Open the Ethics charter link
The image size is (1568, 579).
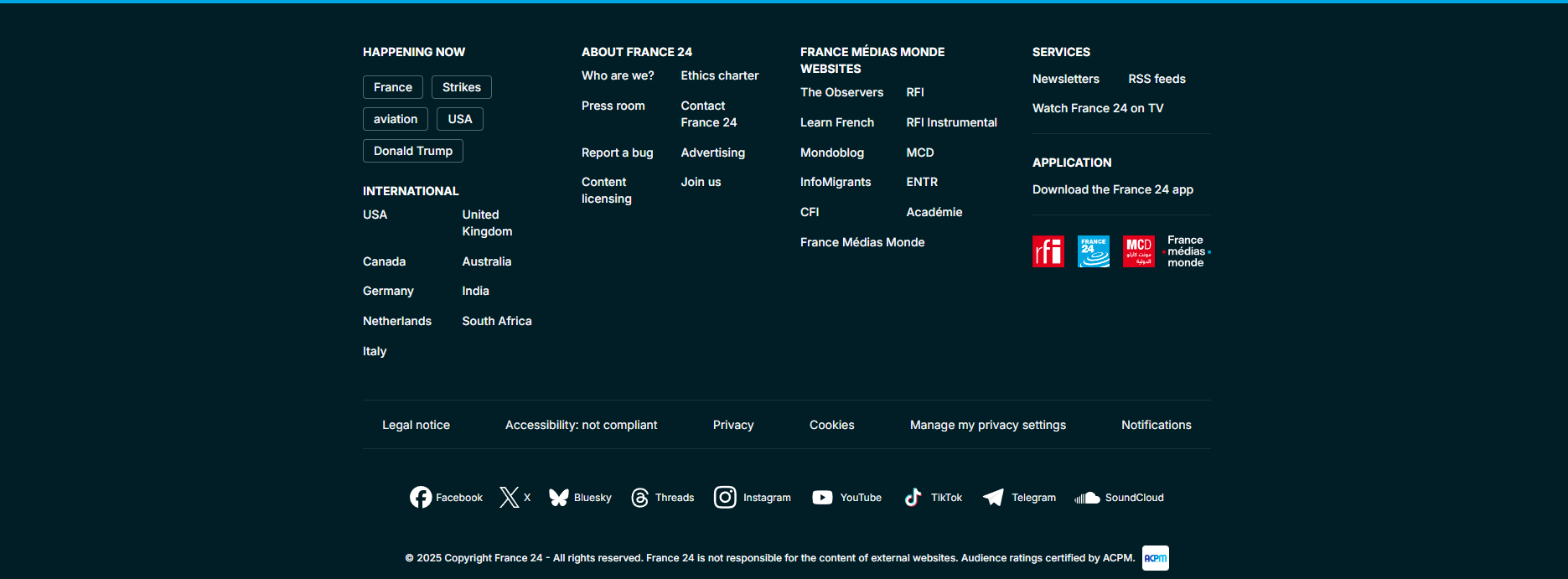[720, 75]
